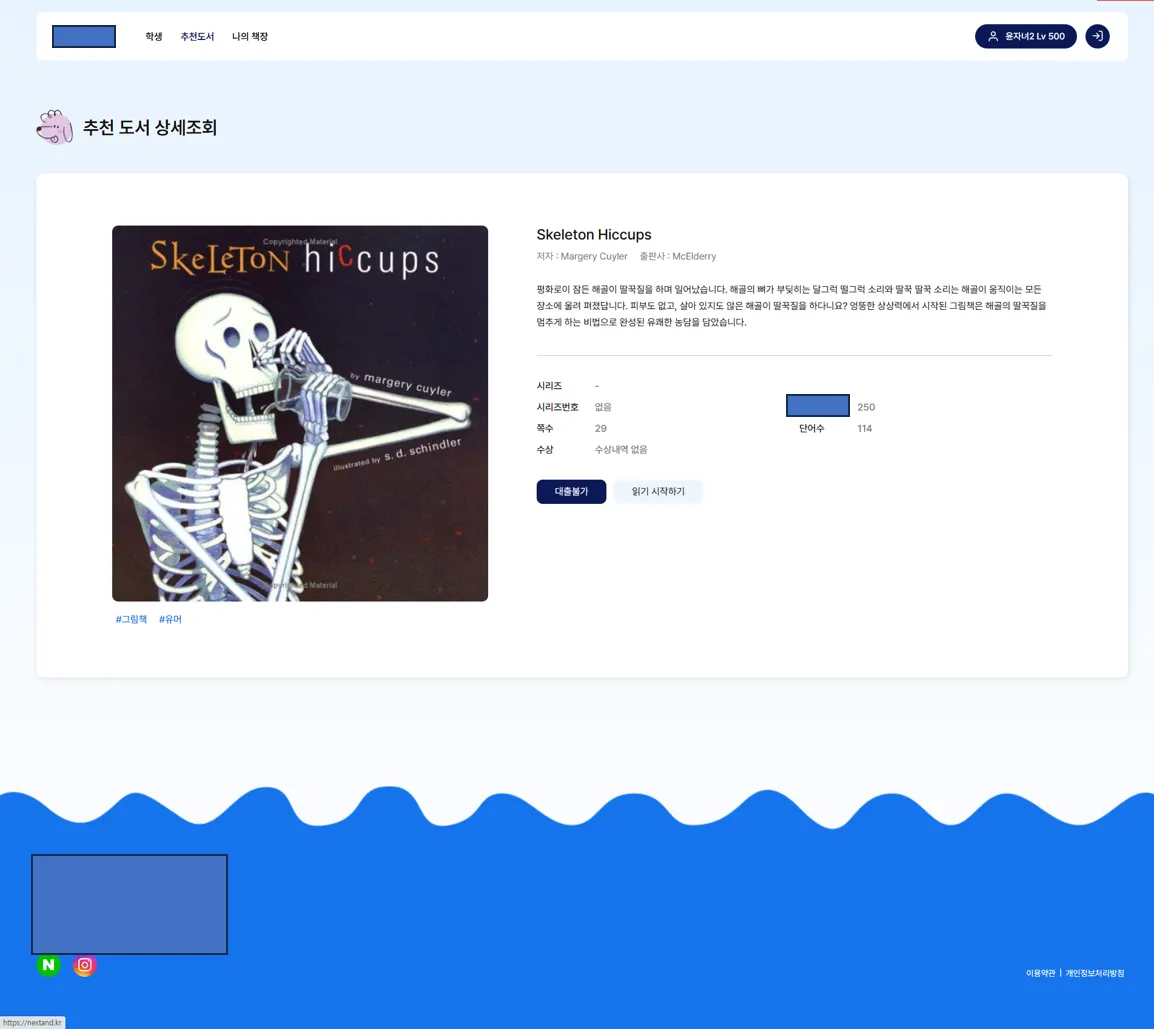The height and width of the screenshot is (1029, 1154).
Task: Click the large footer logo box
Action: (x=129, y=904)
